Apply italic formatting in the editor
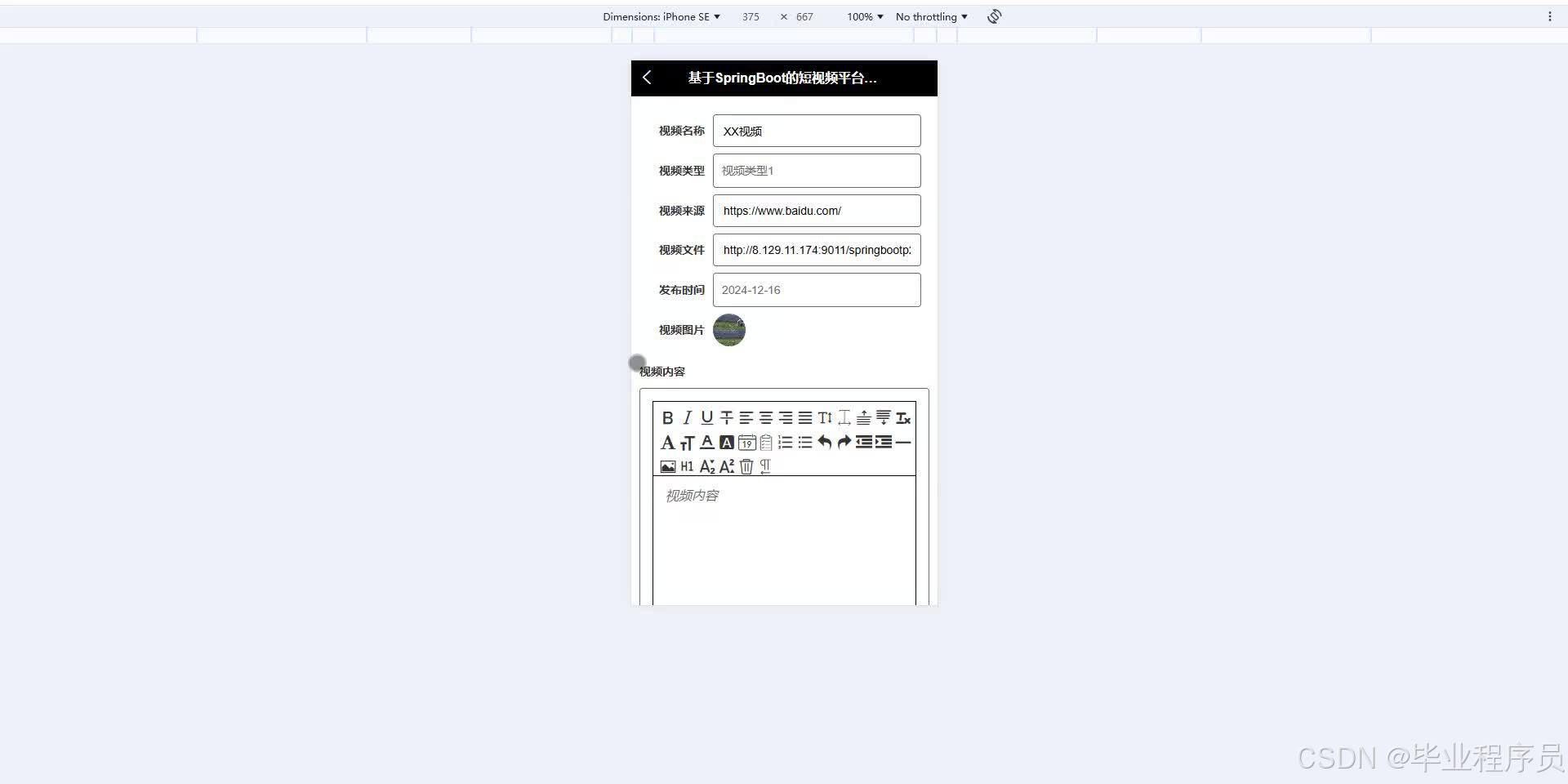This screenshot has width=1568, height=784. tap(687, 417)
